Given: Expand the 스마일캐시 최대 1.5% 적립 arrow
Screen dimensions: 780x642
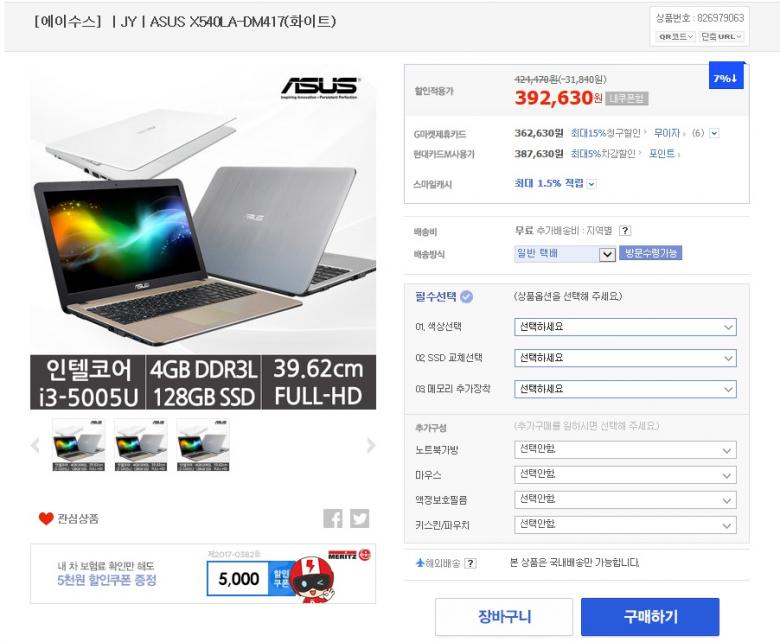Looking at the screenshot, I should (591, 184).
